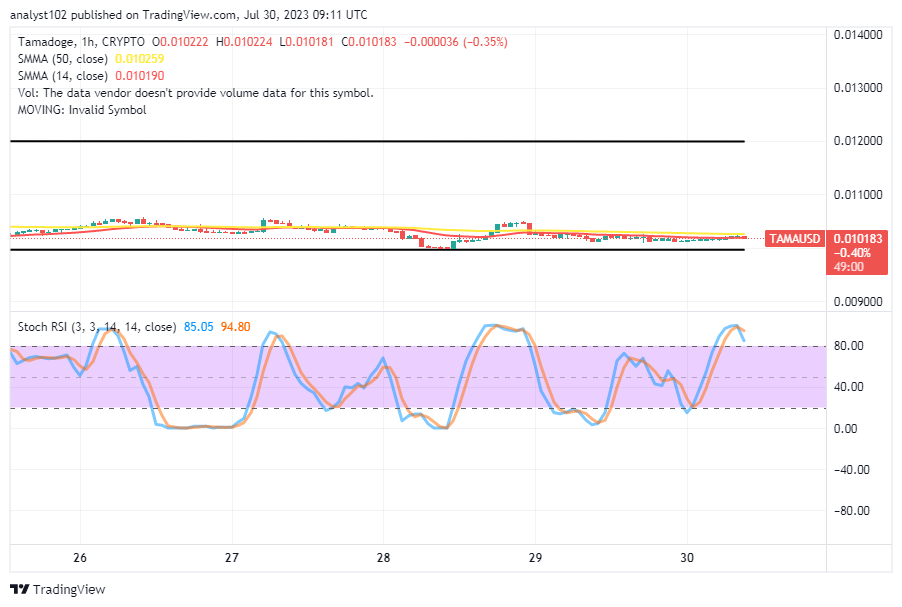Click the SMMA 14 value 0.010190
This screenshot has width=902, height=607.
point(139,76)
